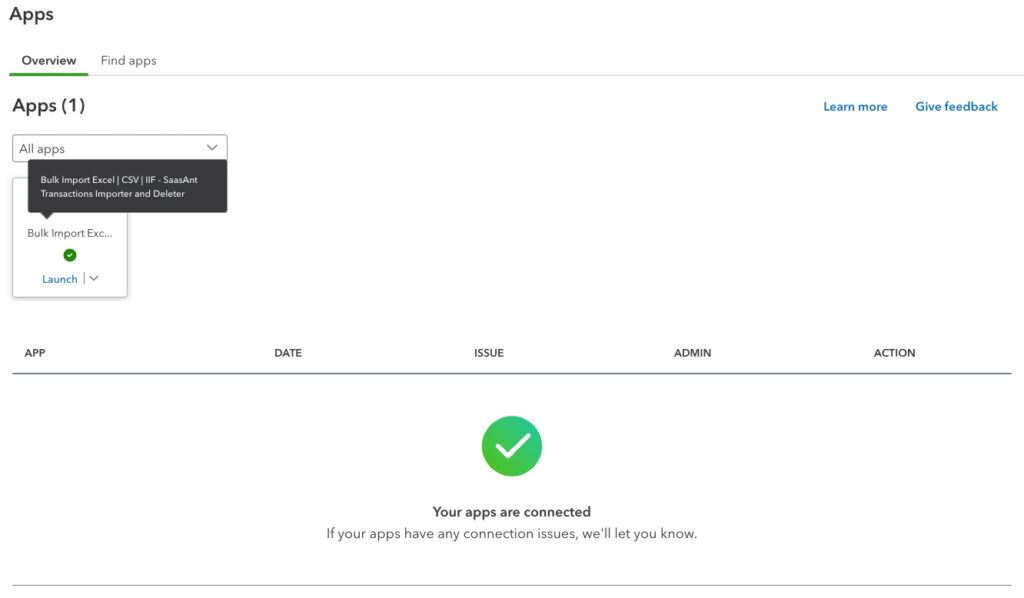Click the ACTION column header
The width and height of the screenshot is (1024, 598).
coord(894,352)
